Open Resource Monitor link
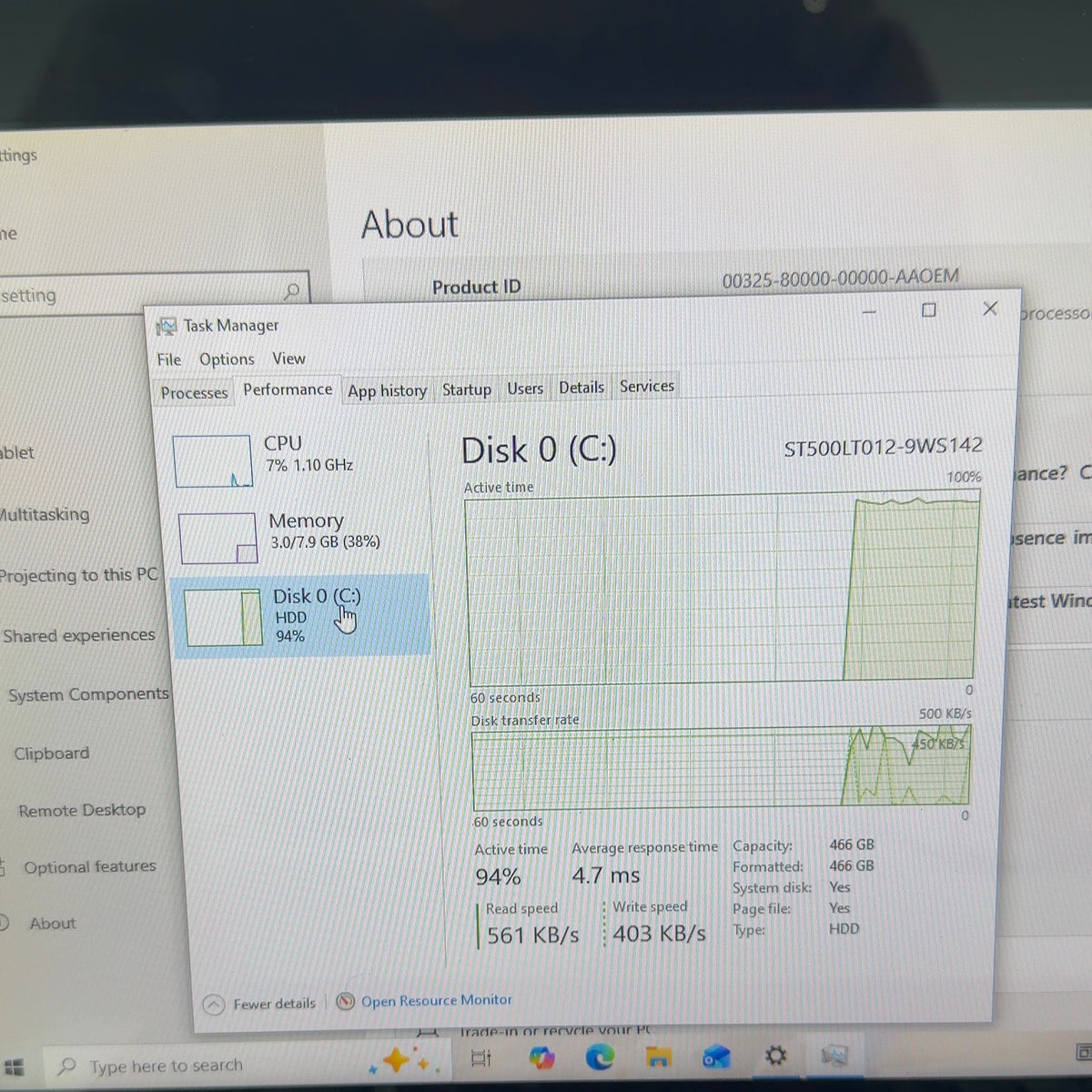The height and width of the screenshot is (1092, 1092). [x=437, y=1000]
